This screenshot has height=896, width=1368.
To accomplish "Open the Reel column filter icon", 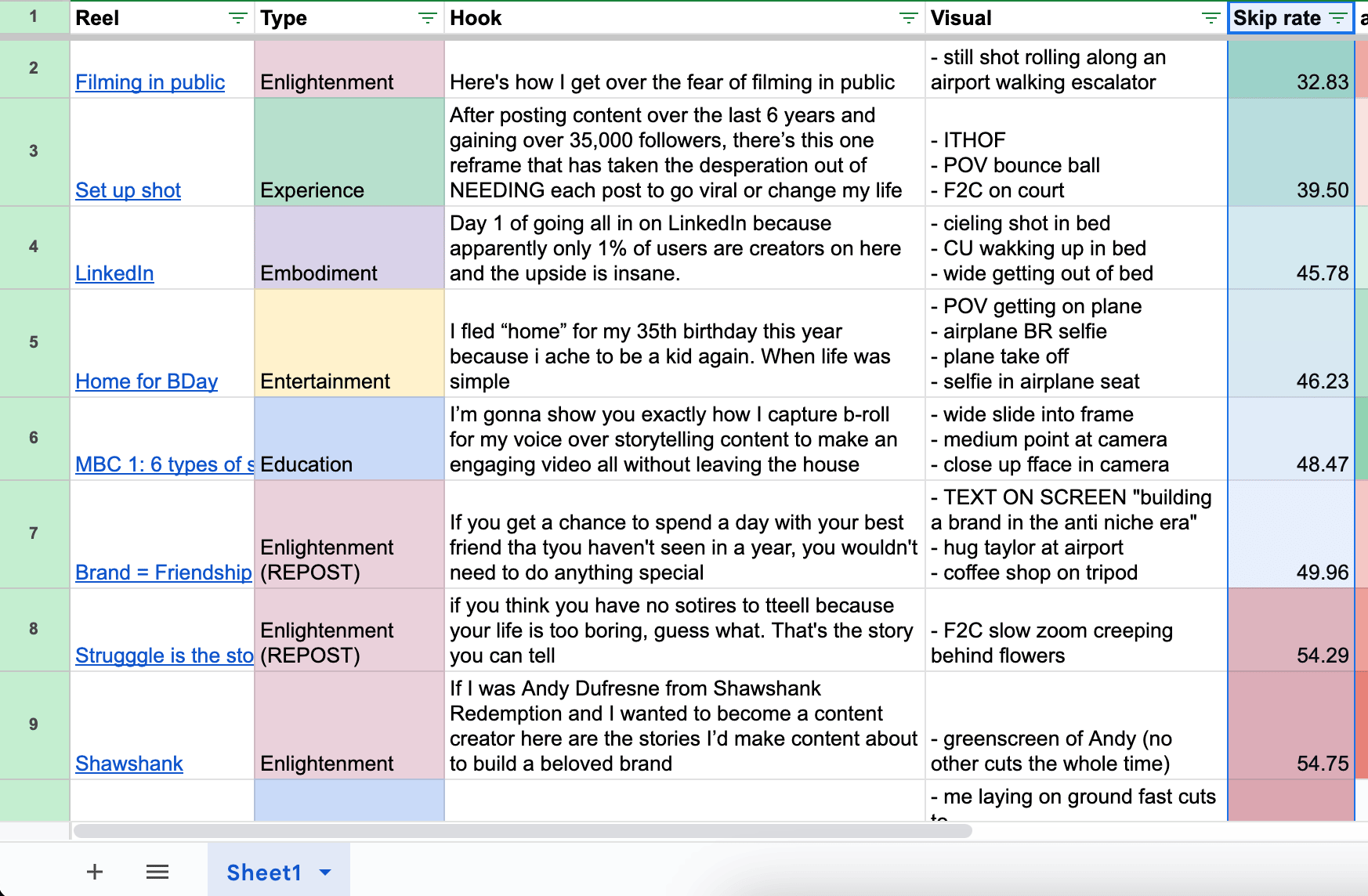I will coord(237,18).
